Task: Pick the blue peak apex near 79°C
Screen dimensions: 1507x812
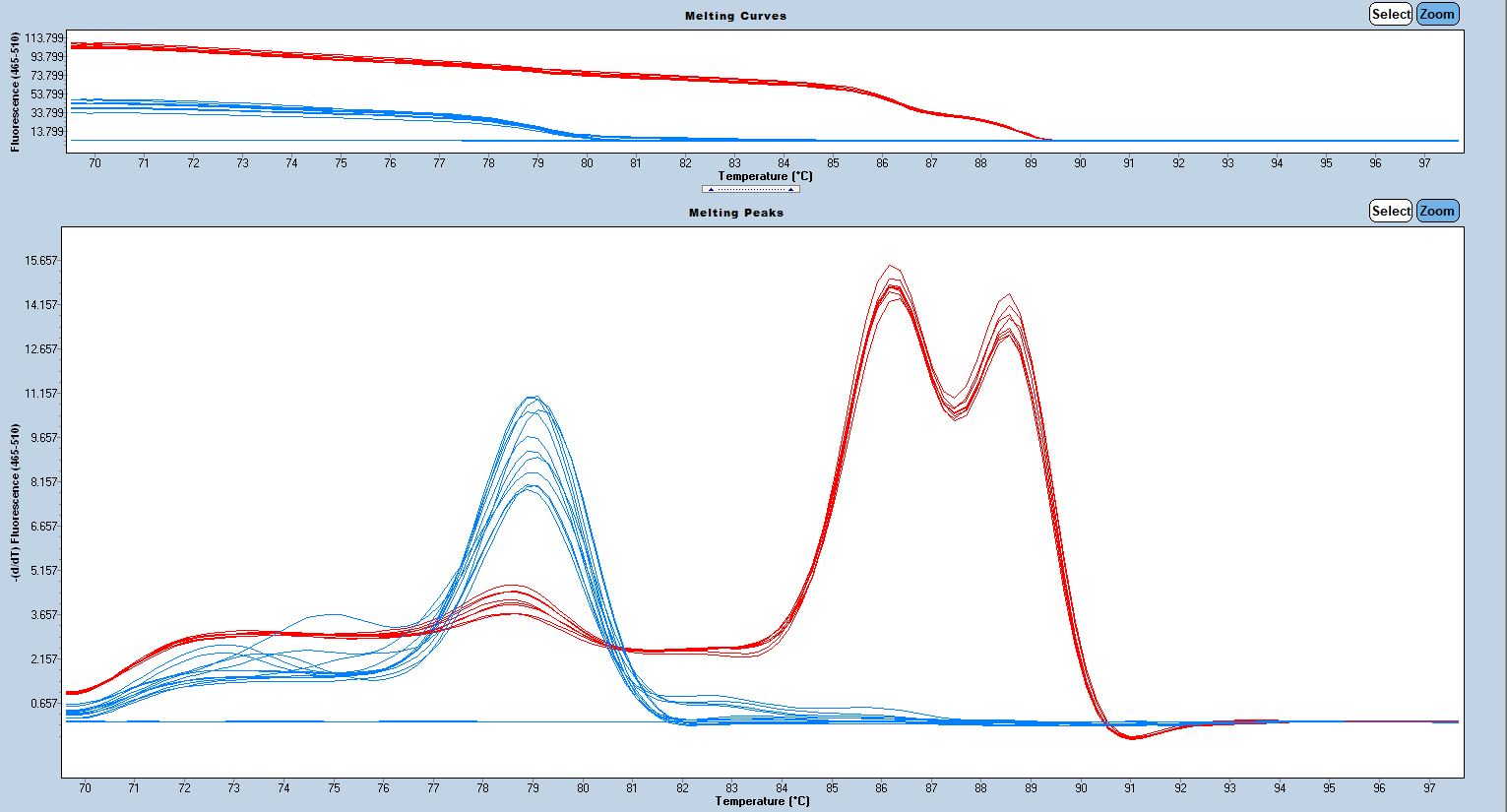Action: (533, 398)
